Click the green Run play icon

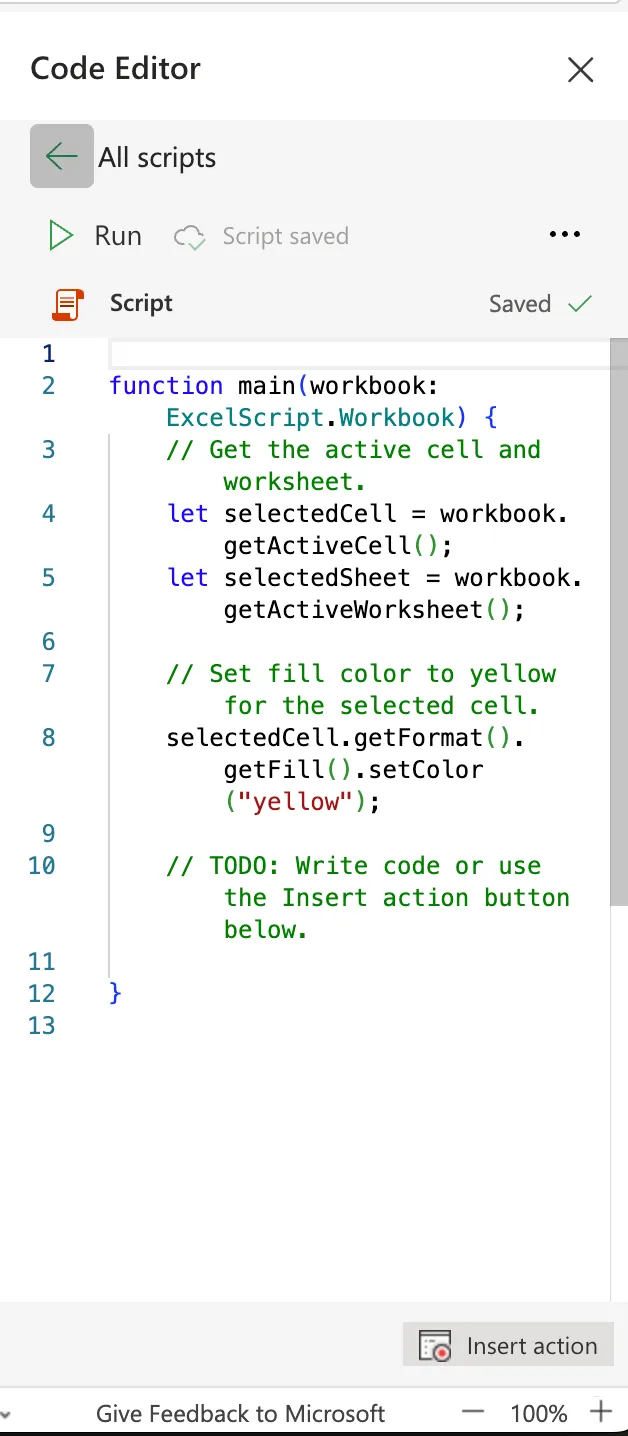pos(60,235)
